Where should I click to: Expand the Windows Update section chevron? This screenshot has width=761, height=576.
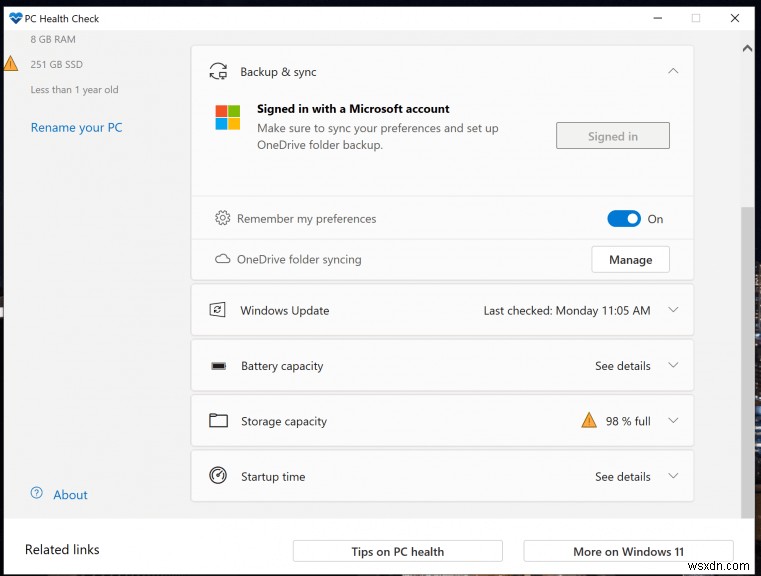[673, 310]
